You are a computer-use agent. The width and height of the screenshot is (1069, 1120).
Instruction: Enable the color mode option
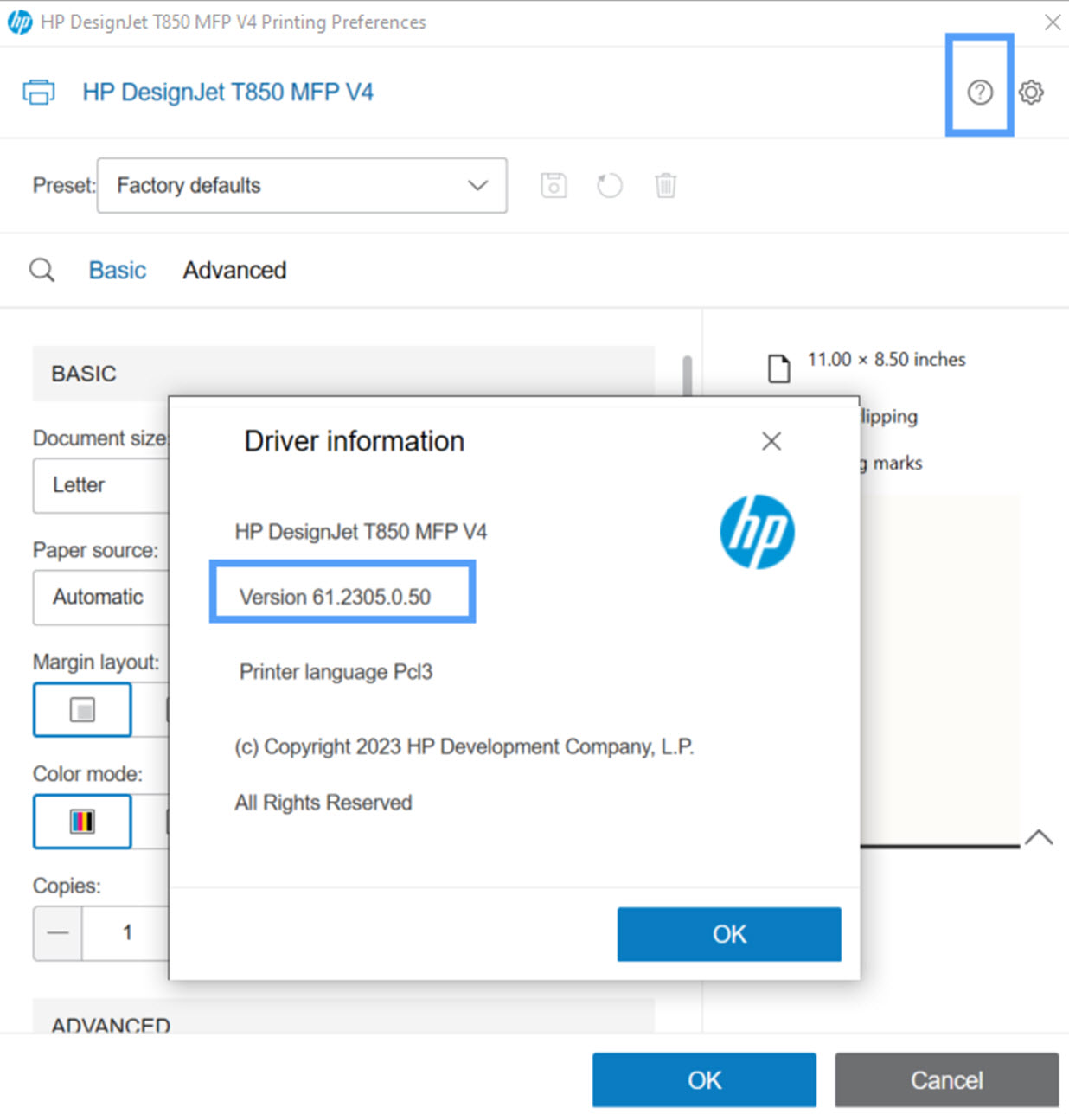click(81, 821)
